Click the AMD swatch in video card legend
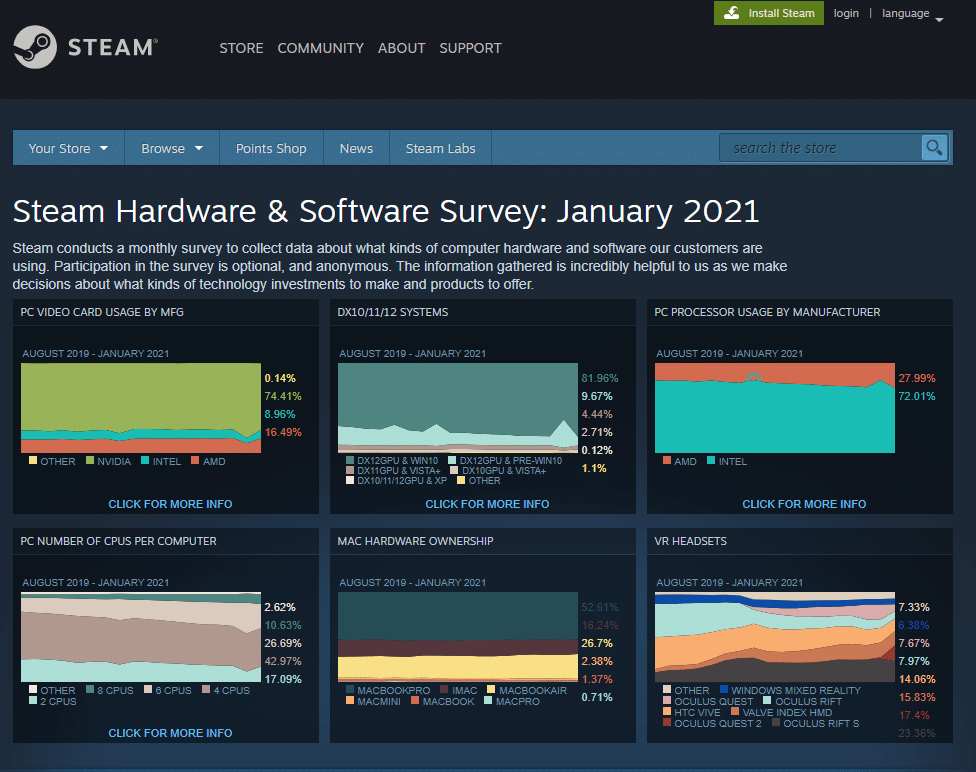976x772 pixels. click(195, 461)
